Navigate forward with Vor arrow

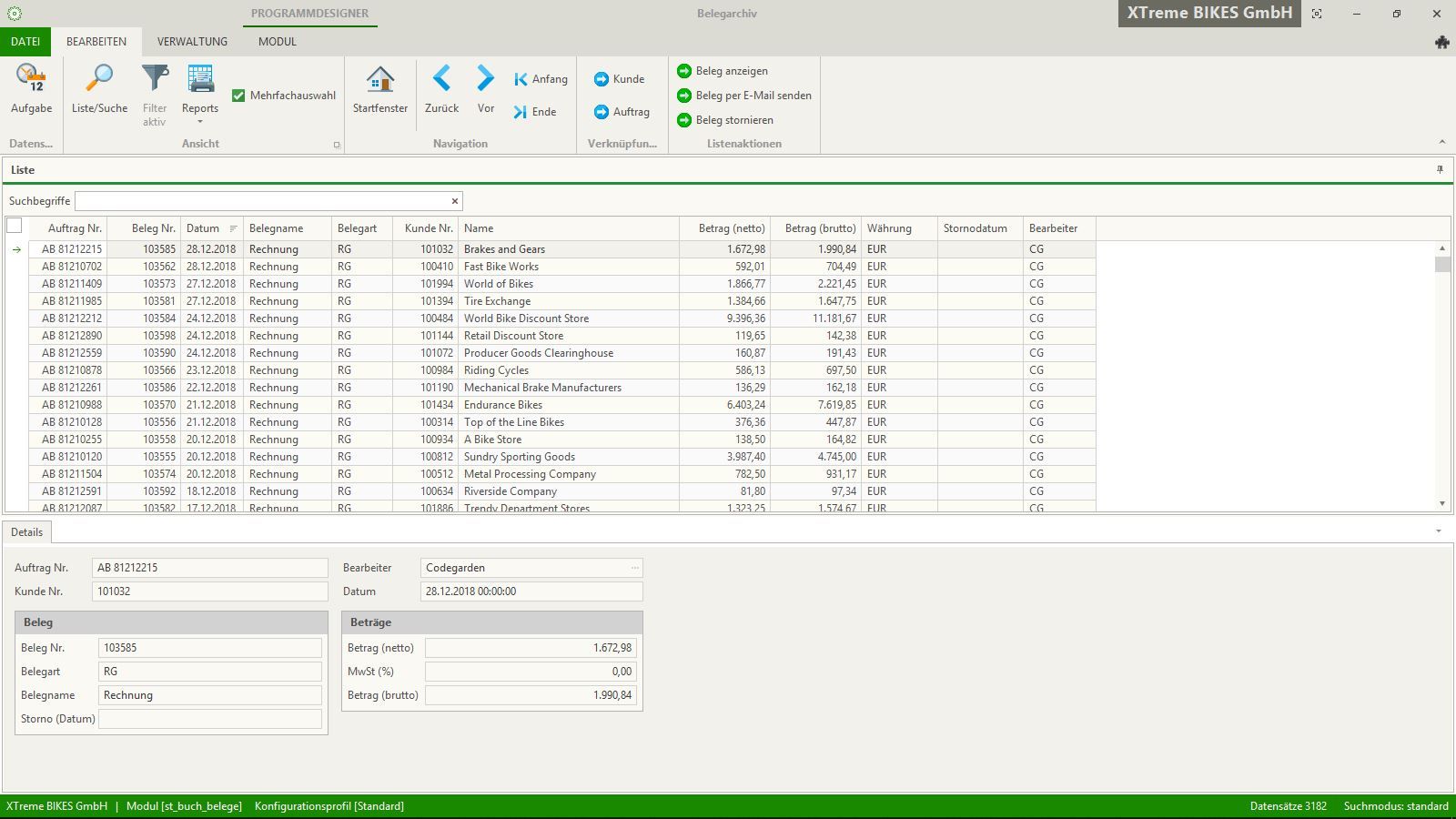[x=485, y=79]
